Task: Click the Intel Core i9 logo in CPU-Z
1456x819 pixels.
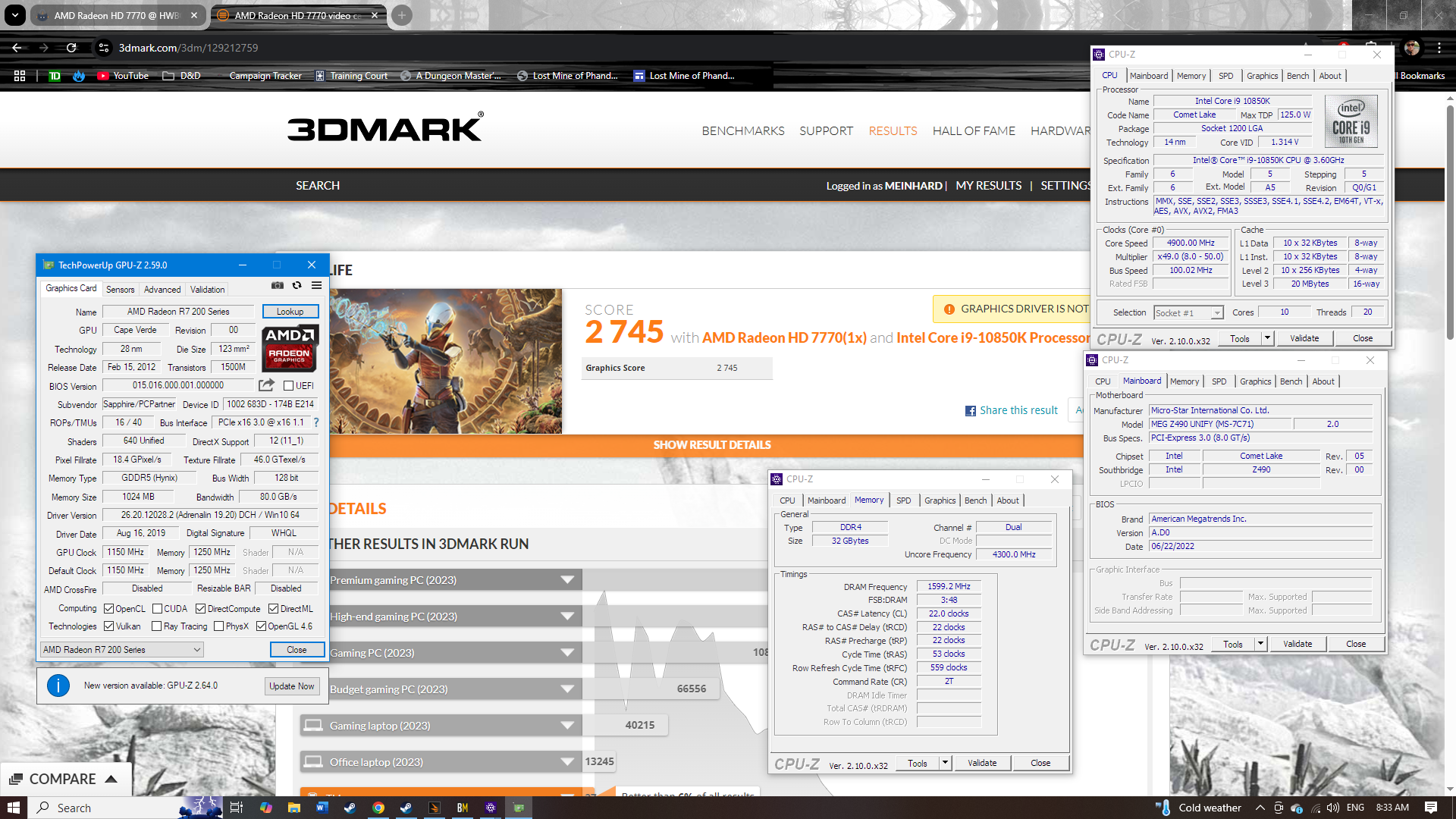Action: pyautogui.click(x=1351, y=121)
